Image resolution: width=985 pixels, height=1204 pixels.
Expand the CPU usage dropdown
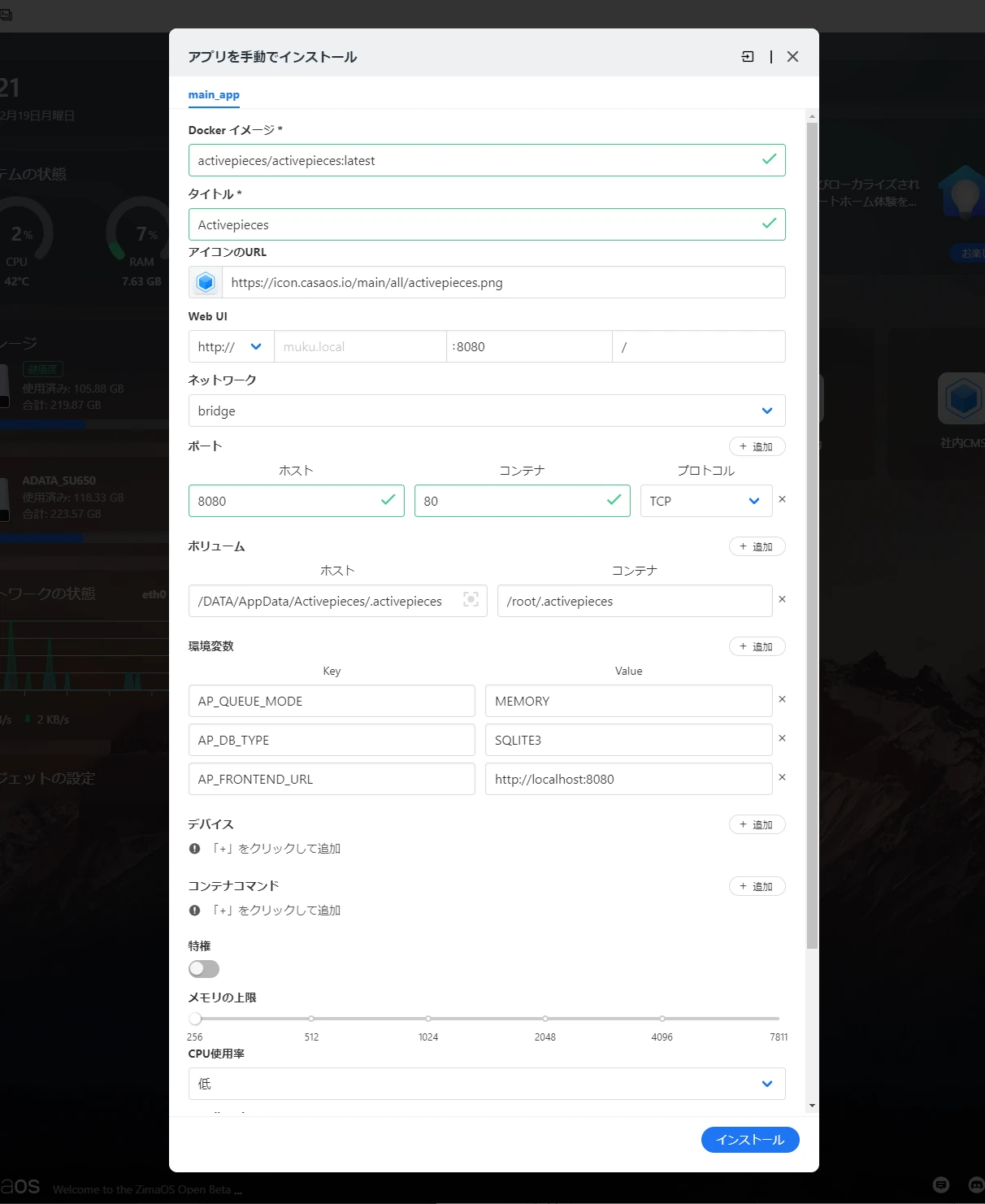(x=487, y=1084)
